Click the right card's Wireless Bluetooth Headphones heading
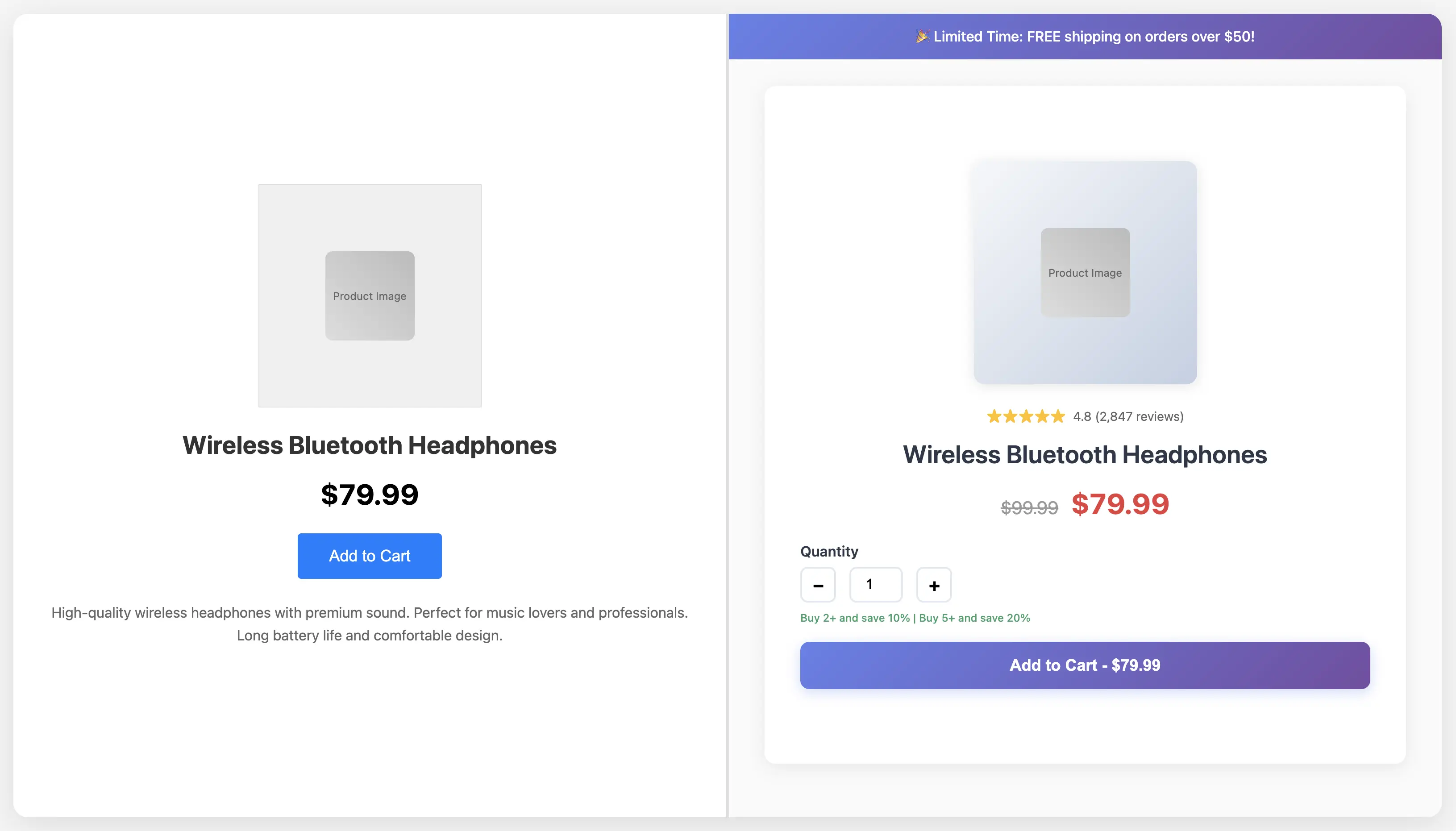Image resolution: width=1456 pixels, height=831 pixels. pyautogui.click(x=1085, y=455)
